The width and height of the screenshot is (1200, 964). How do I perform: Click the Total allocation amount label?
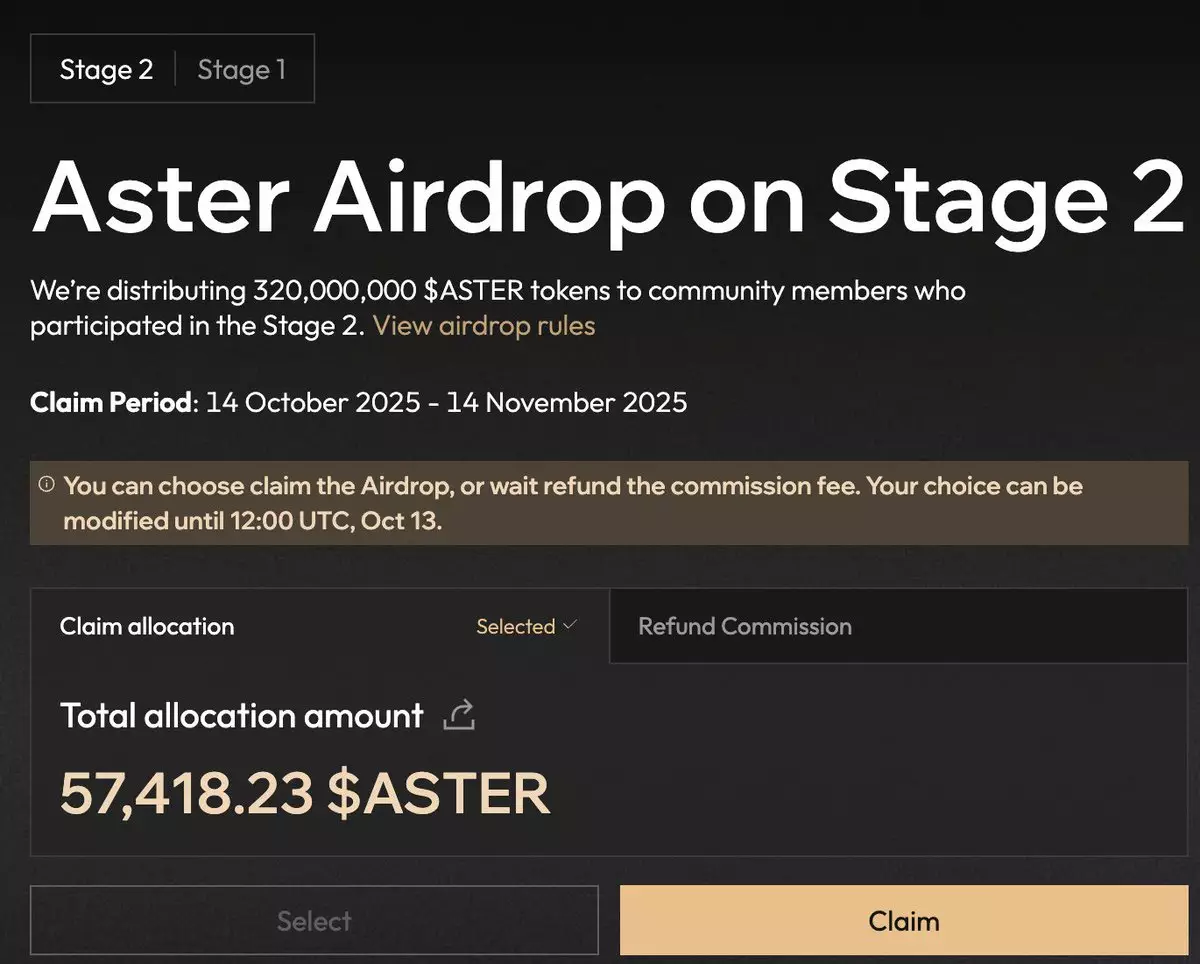click(x=242, y=716)
